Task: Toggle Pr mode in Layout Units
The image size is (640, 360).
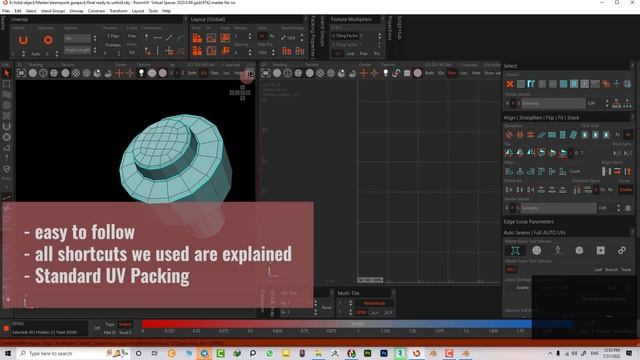Action: click(262, 36)
